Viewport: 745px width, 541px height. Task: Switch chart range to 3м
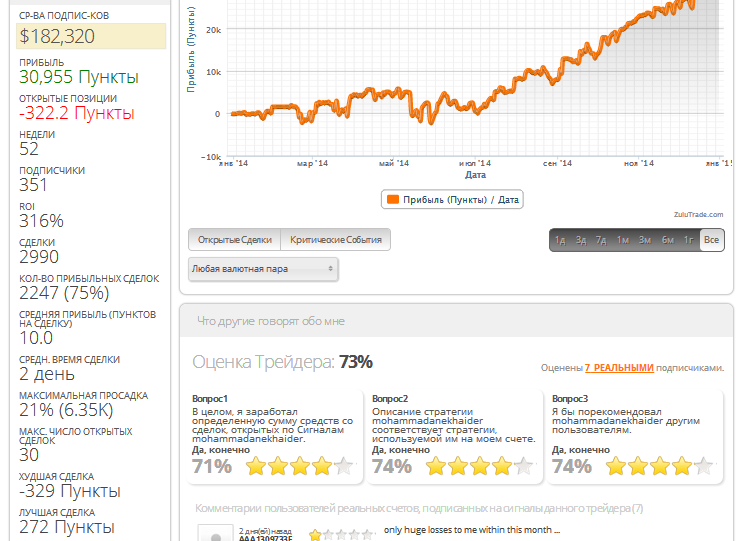click(645, 240)
